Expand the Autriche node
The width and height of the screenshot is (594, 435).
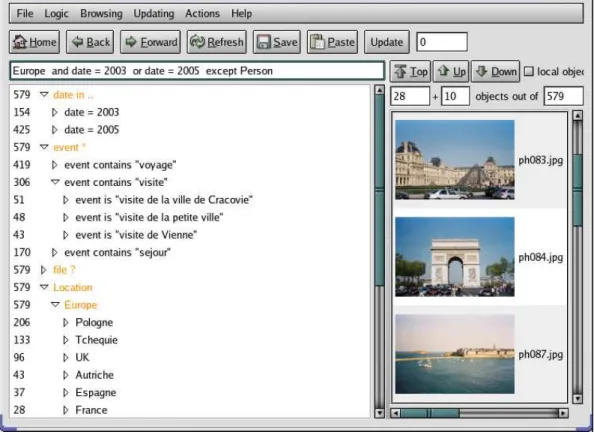(x=66, y=375)
